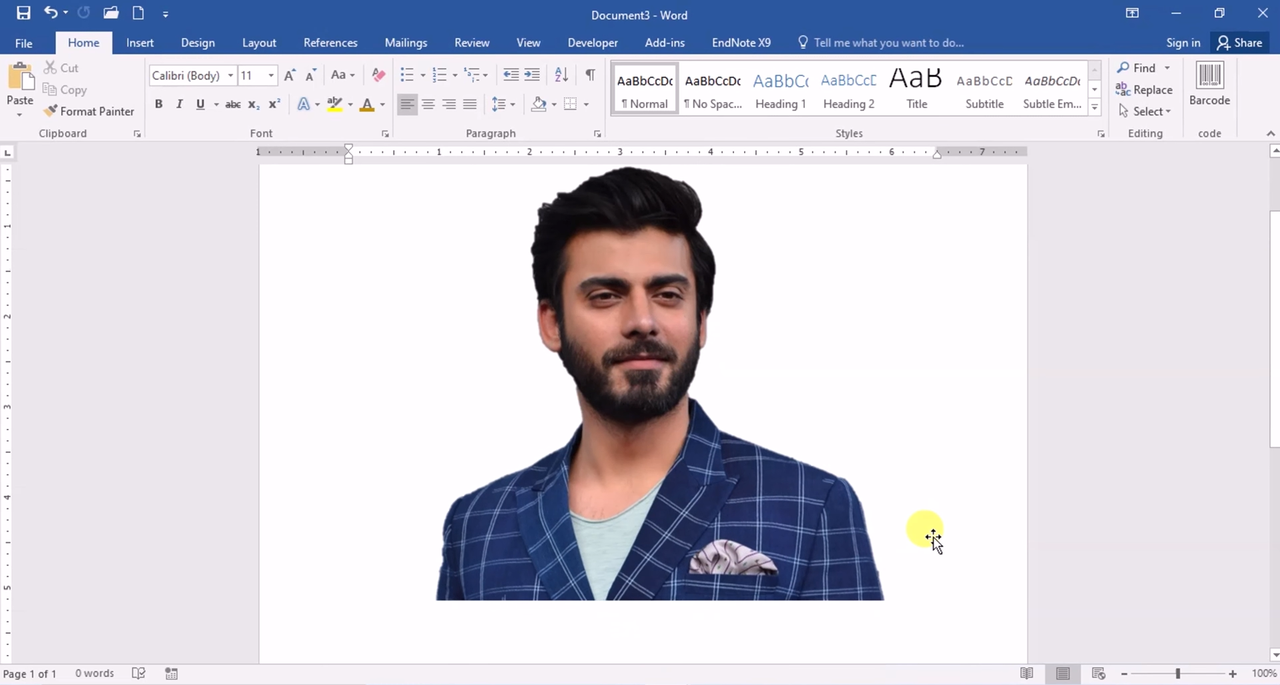Increase paragraph indent
The width and height of the screenshot is (1280, 685).
532,75
